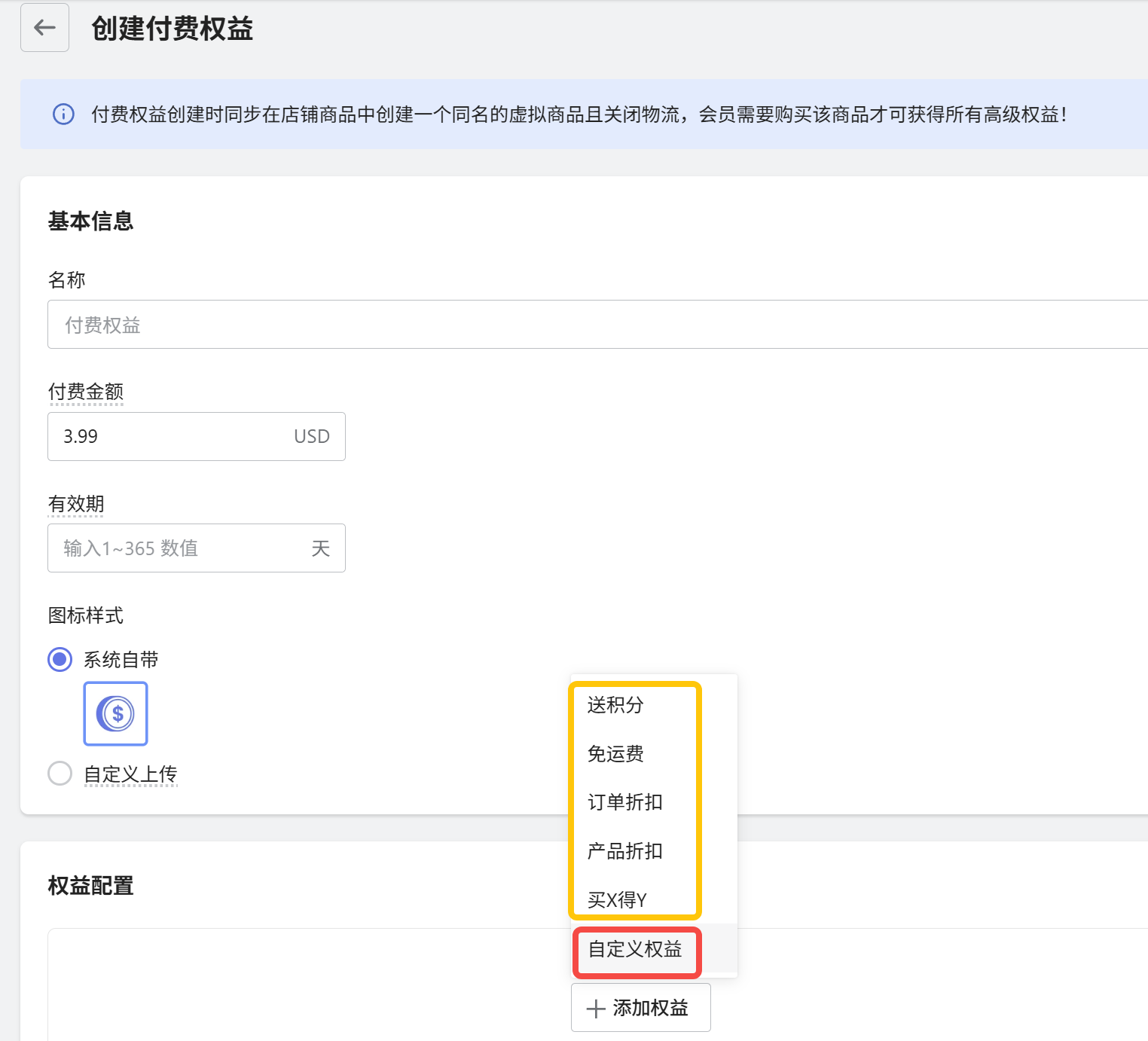The height and width of the screenshot is (1041, 1148).
Task: Focus the 名称 text field
Action: (x=595, y=325)
